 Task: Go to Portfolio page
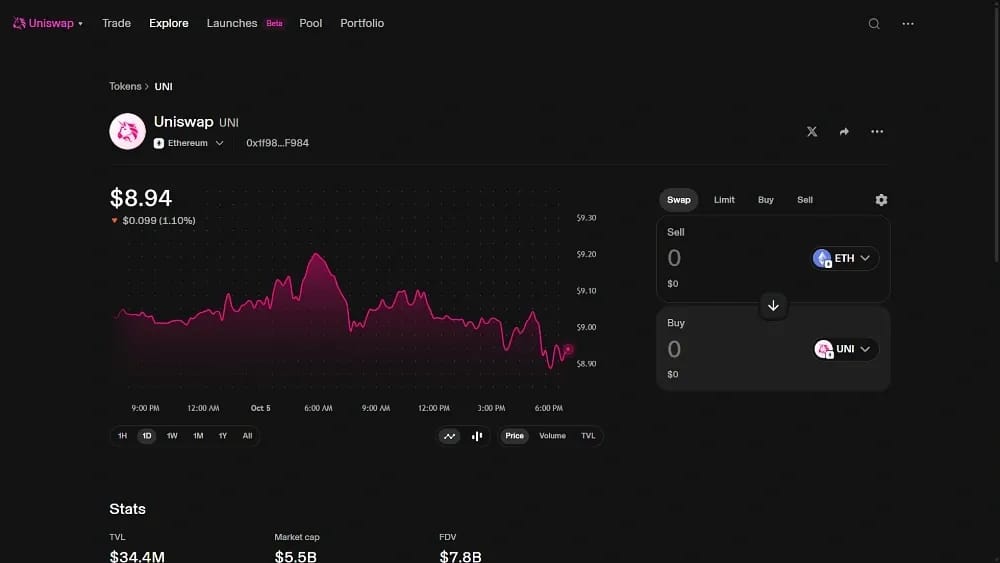pyautogui.click(x=362, y=23)
